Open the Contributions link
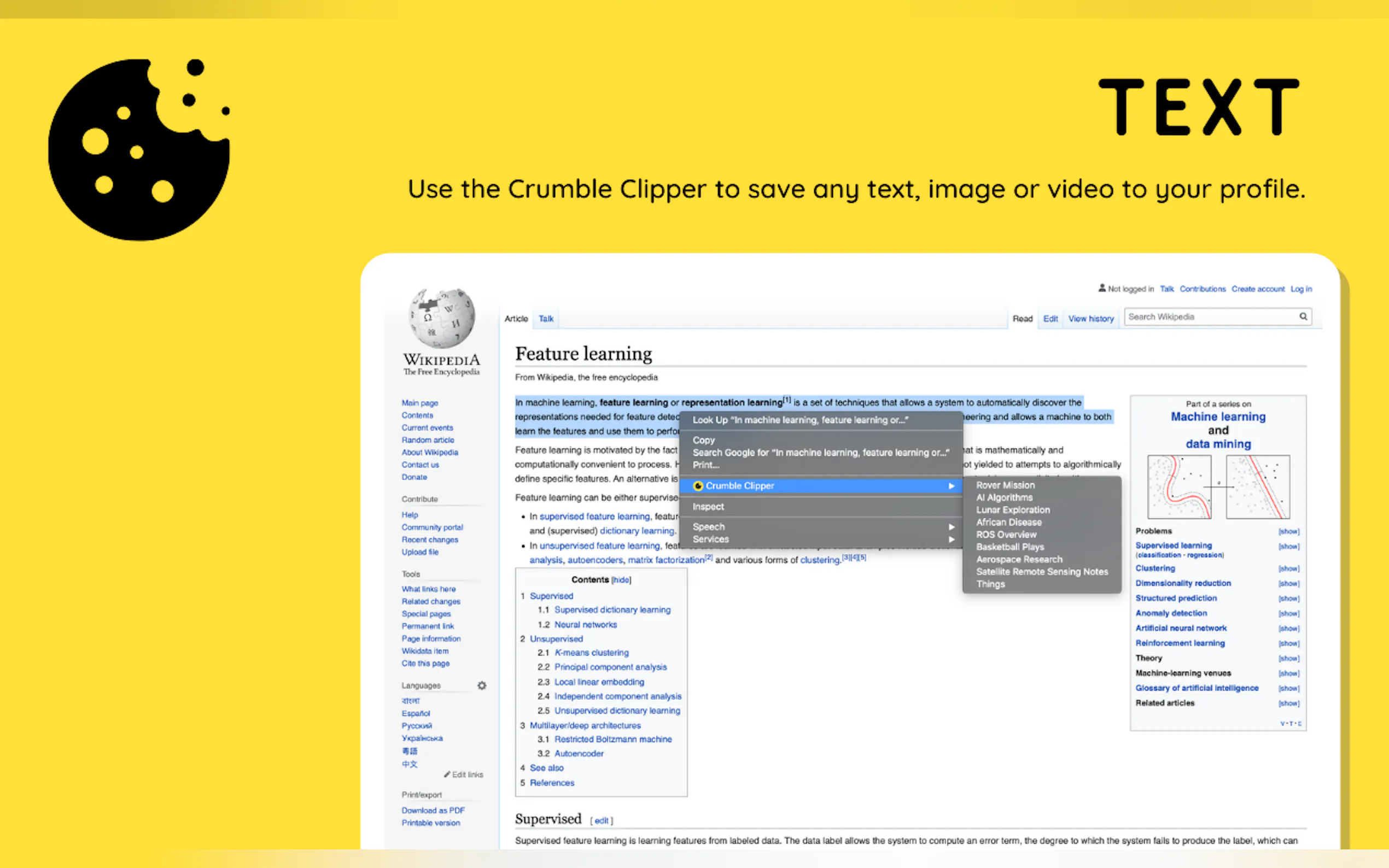The width and height of the screenshot is (1389, 868). click(1203, 289)
